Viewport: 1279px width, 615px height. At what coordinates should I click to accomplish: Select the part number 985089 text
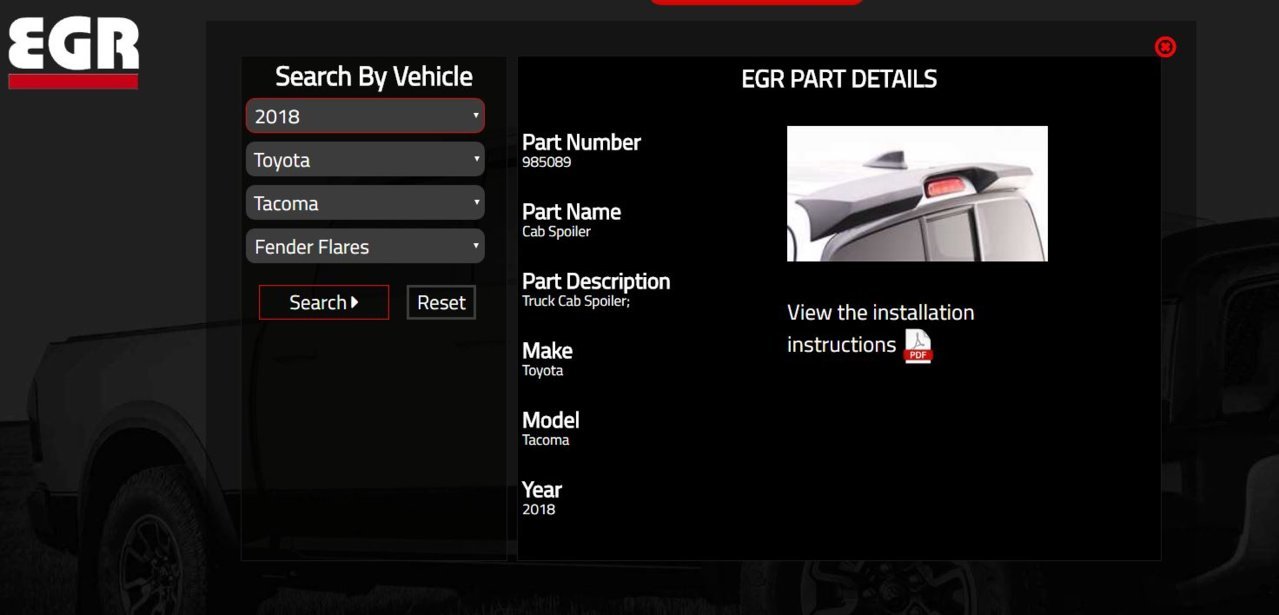pyautogui.click(x=547, y=162)
